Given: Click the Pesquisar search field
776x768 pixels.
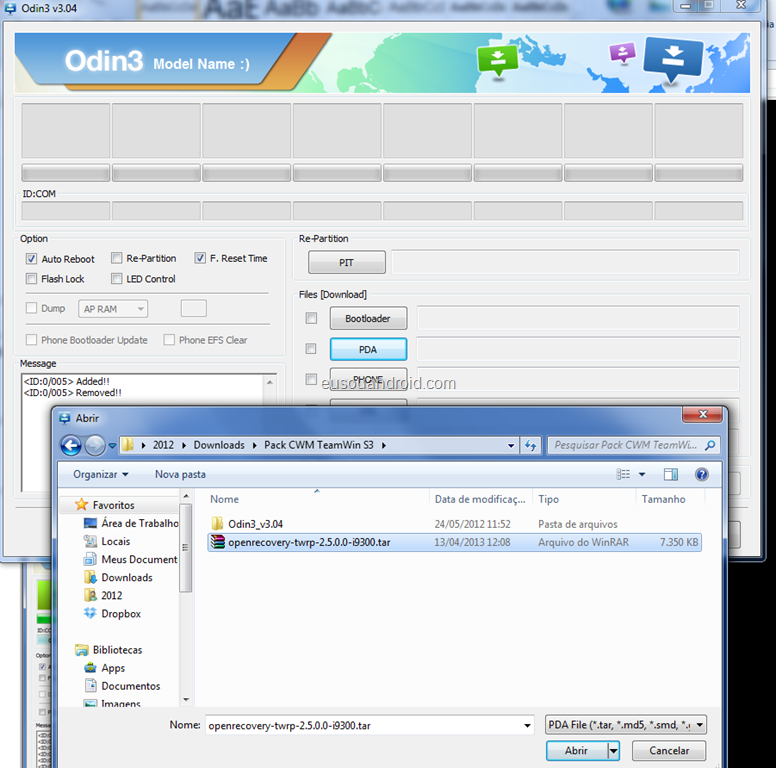Looking at the screenshot, I should [626, 445].
